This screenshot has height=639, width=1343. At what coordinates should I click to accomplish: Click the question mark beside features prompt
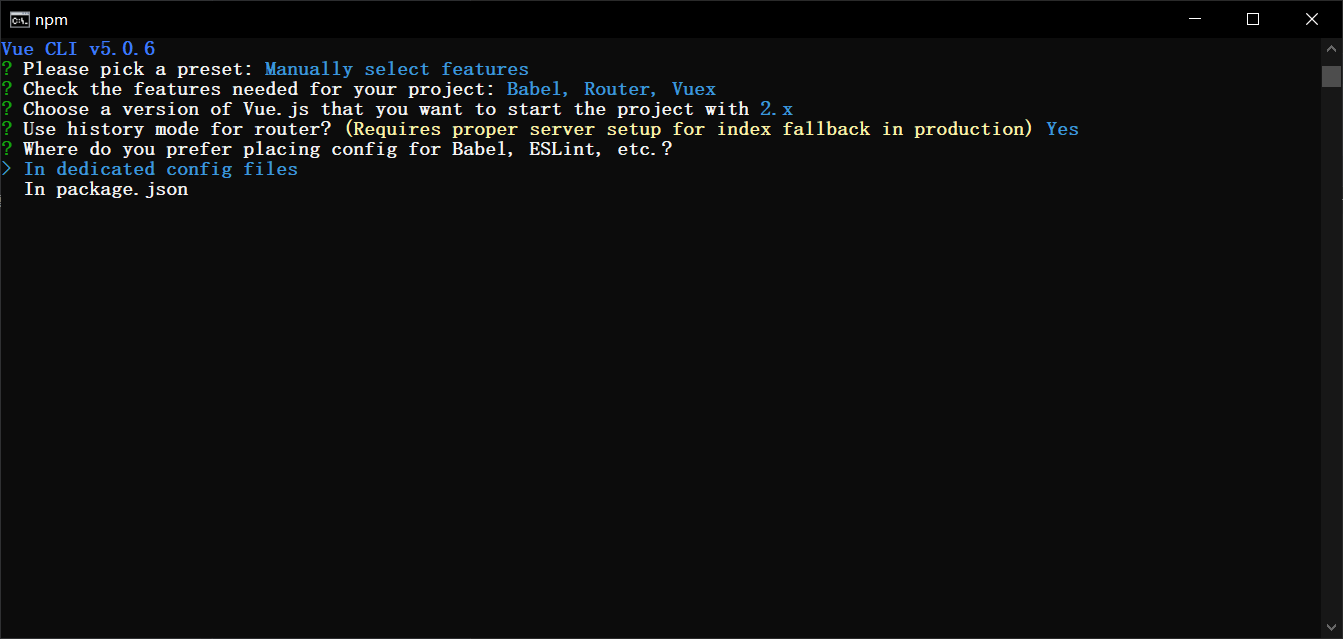click(7, 88)
